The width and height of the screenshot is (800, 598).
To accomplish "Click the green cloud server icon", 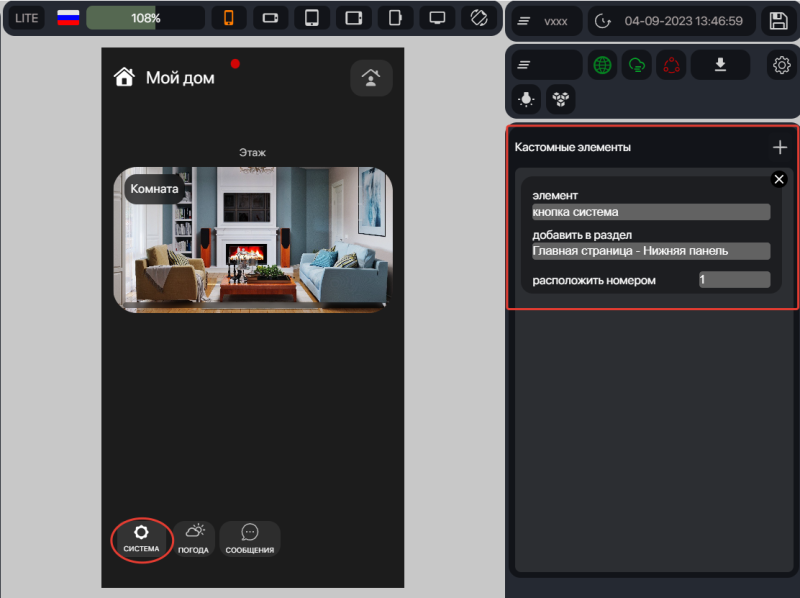I will 637,65.
